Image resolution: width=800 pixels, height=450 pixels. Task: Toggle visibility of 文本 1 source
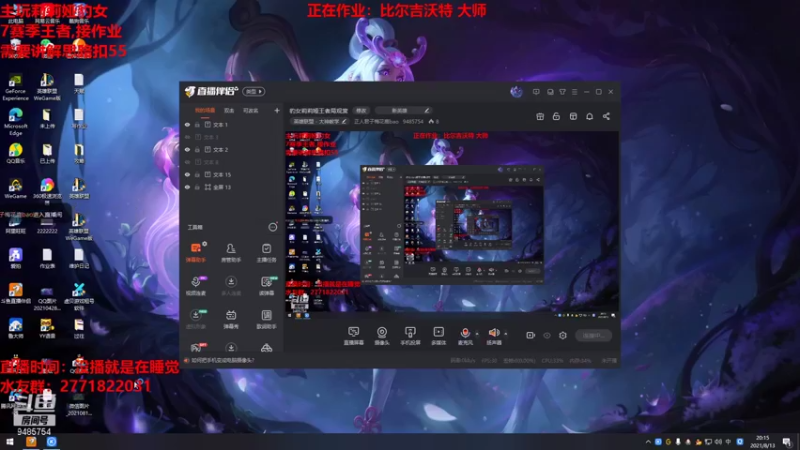tap(187, 124)
